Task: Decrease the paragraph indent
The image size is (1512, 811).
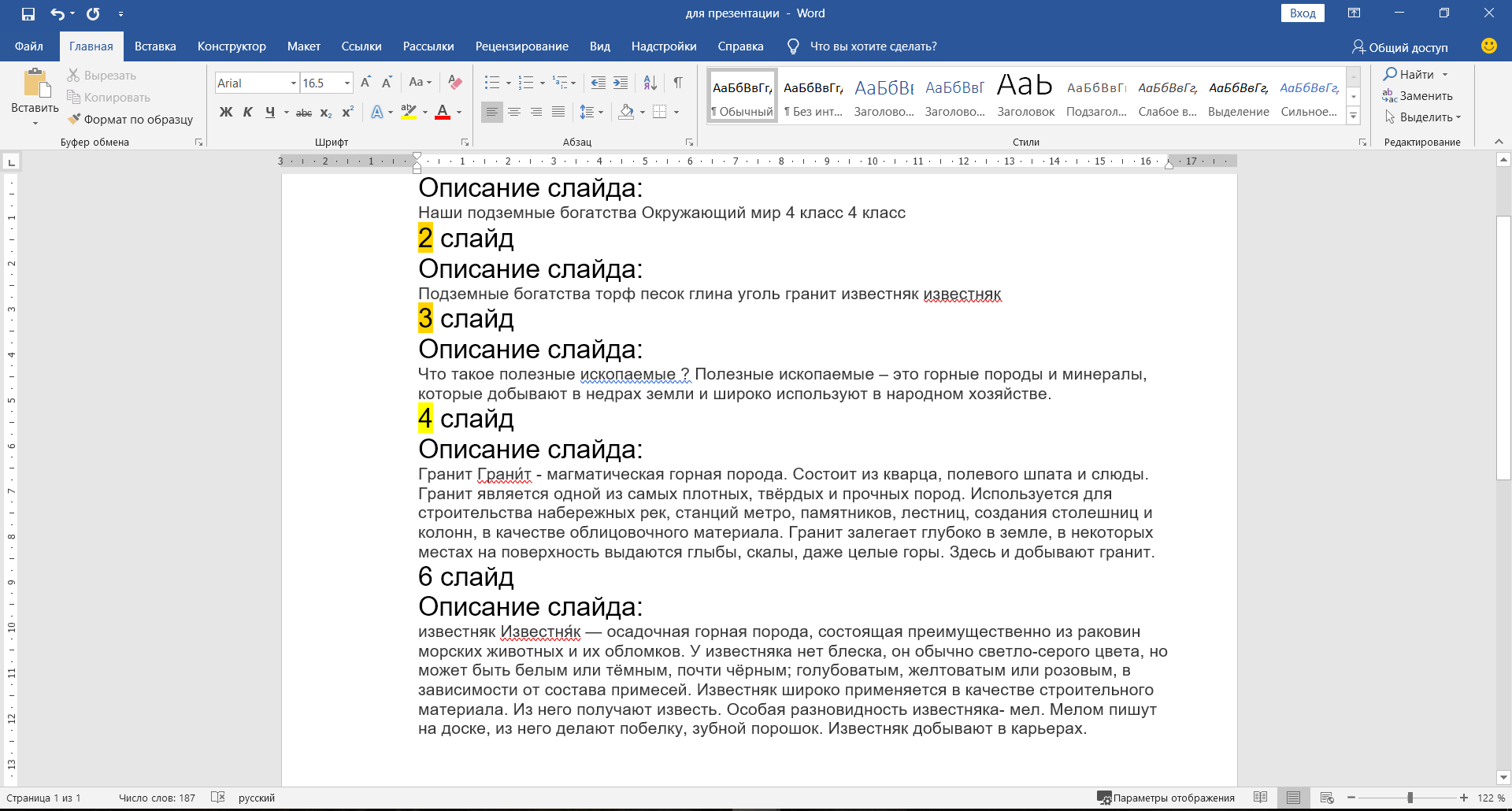Action: [598, 83]
